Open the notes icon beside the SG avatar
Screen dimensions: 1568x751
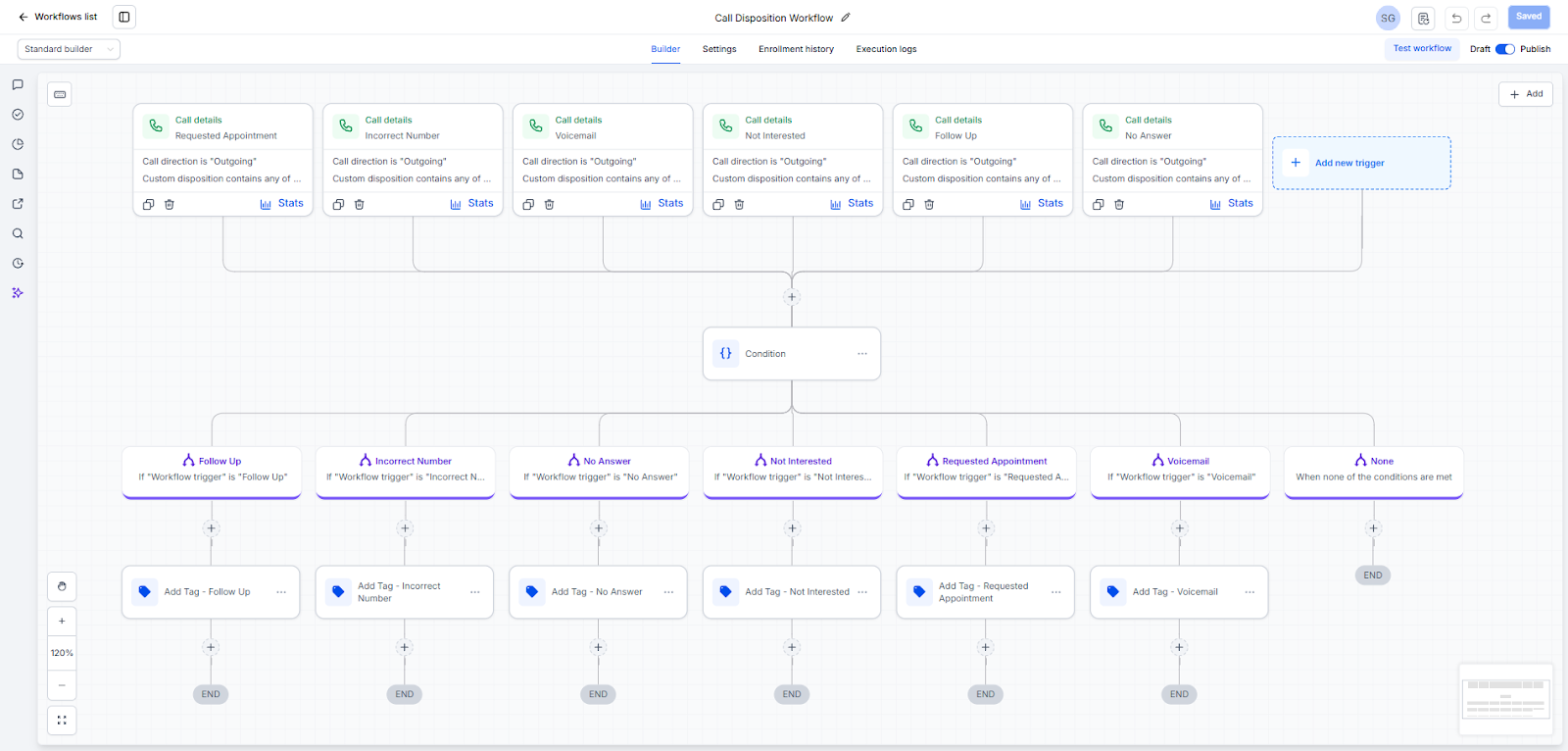1423,18
